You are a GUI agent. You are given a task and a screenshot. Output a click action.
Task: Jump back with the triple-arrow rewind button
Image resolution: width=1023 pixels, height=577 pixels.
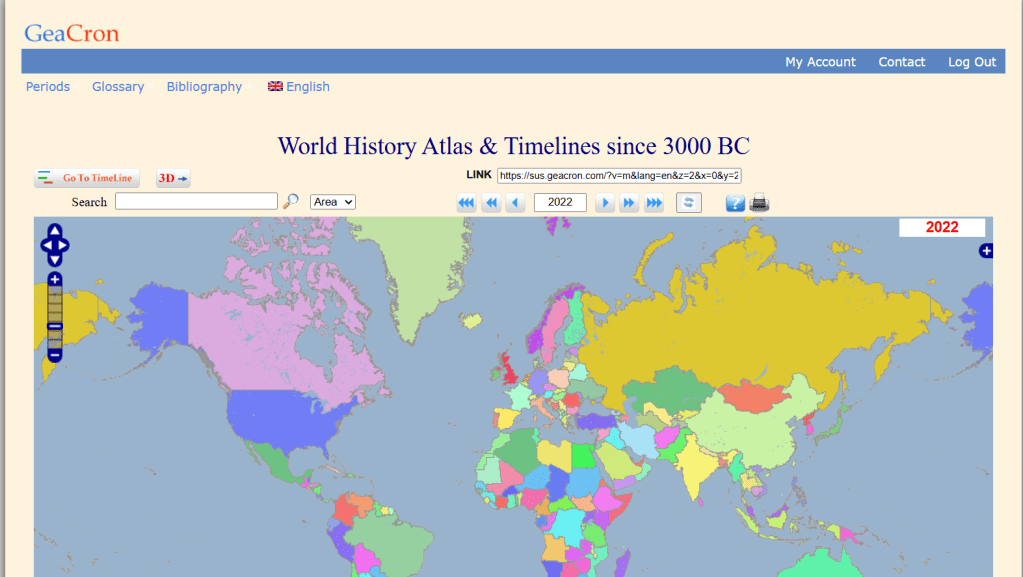coord(466,203)
